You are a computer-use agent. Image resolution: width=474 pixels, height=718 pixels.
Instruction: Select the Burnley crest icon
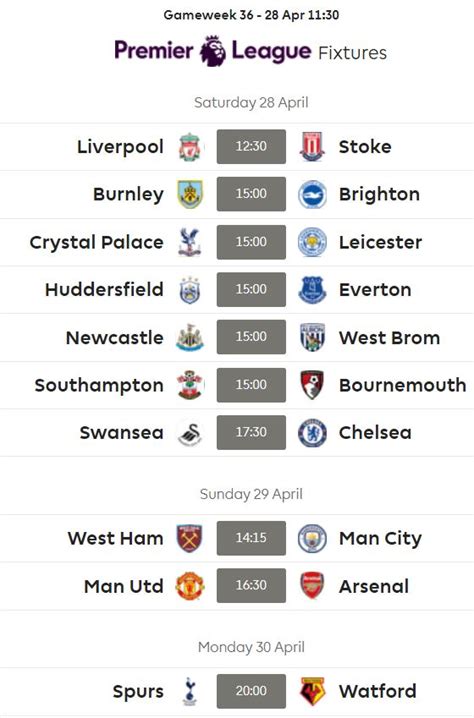pyautogui.click(x=190, y=194)
